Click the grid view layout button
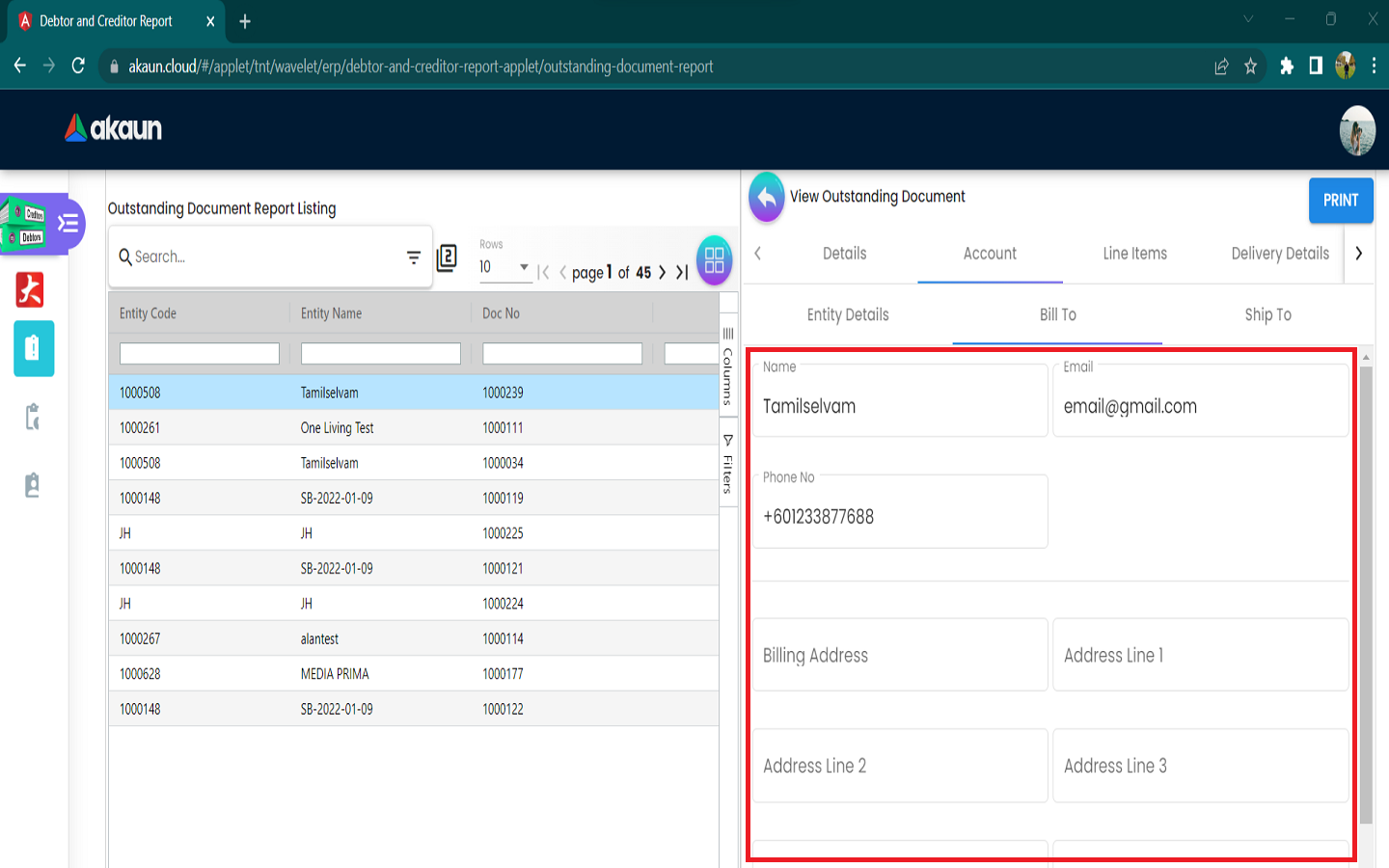The image size is (1389, 868). (x=714, y=260)
